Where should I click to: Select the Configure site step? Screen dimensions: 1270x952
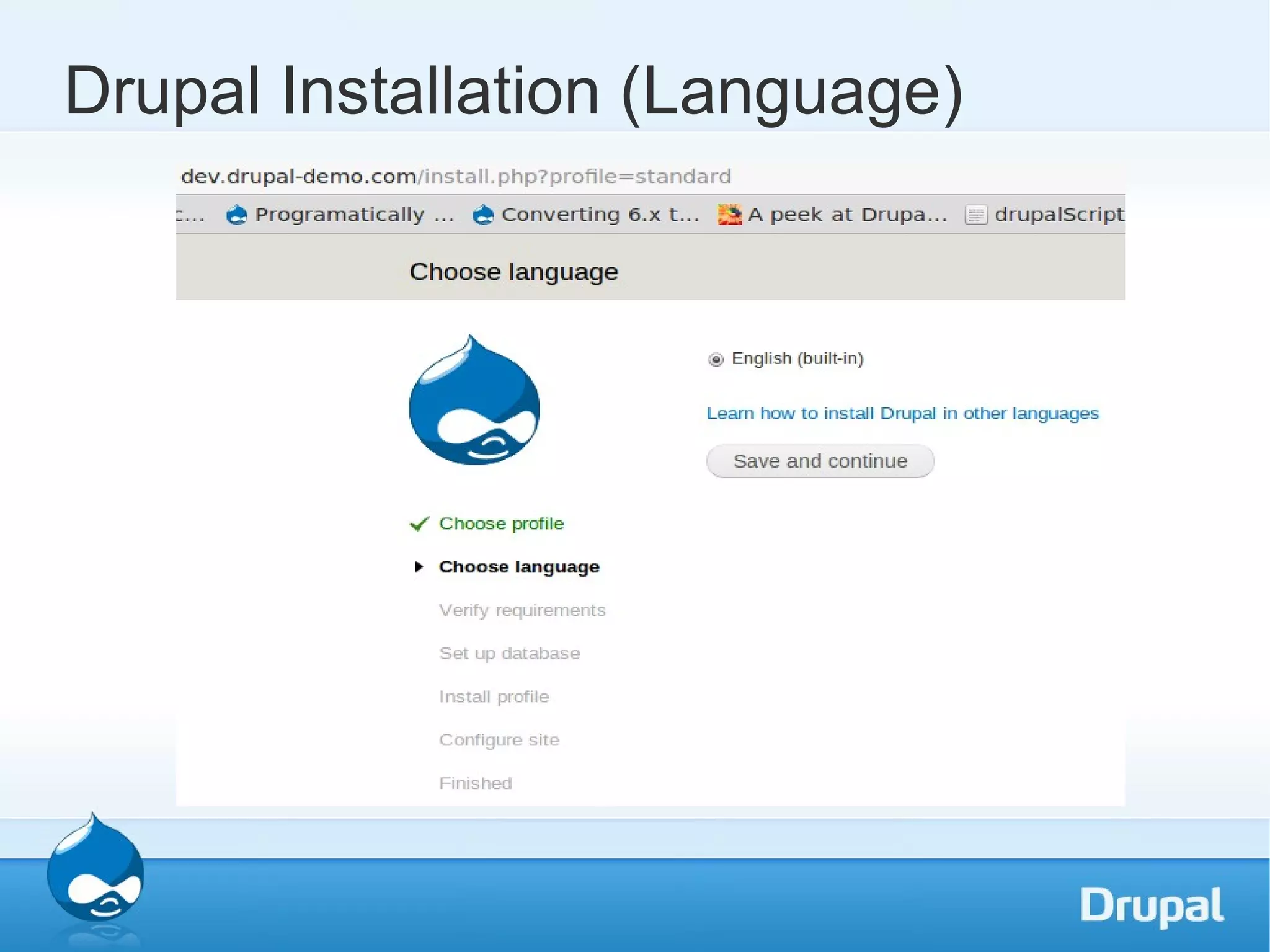499,740
